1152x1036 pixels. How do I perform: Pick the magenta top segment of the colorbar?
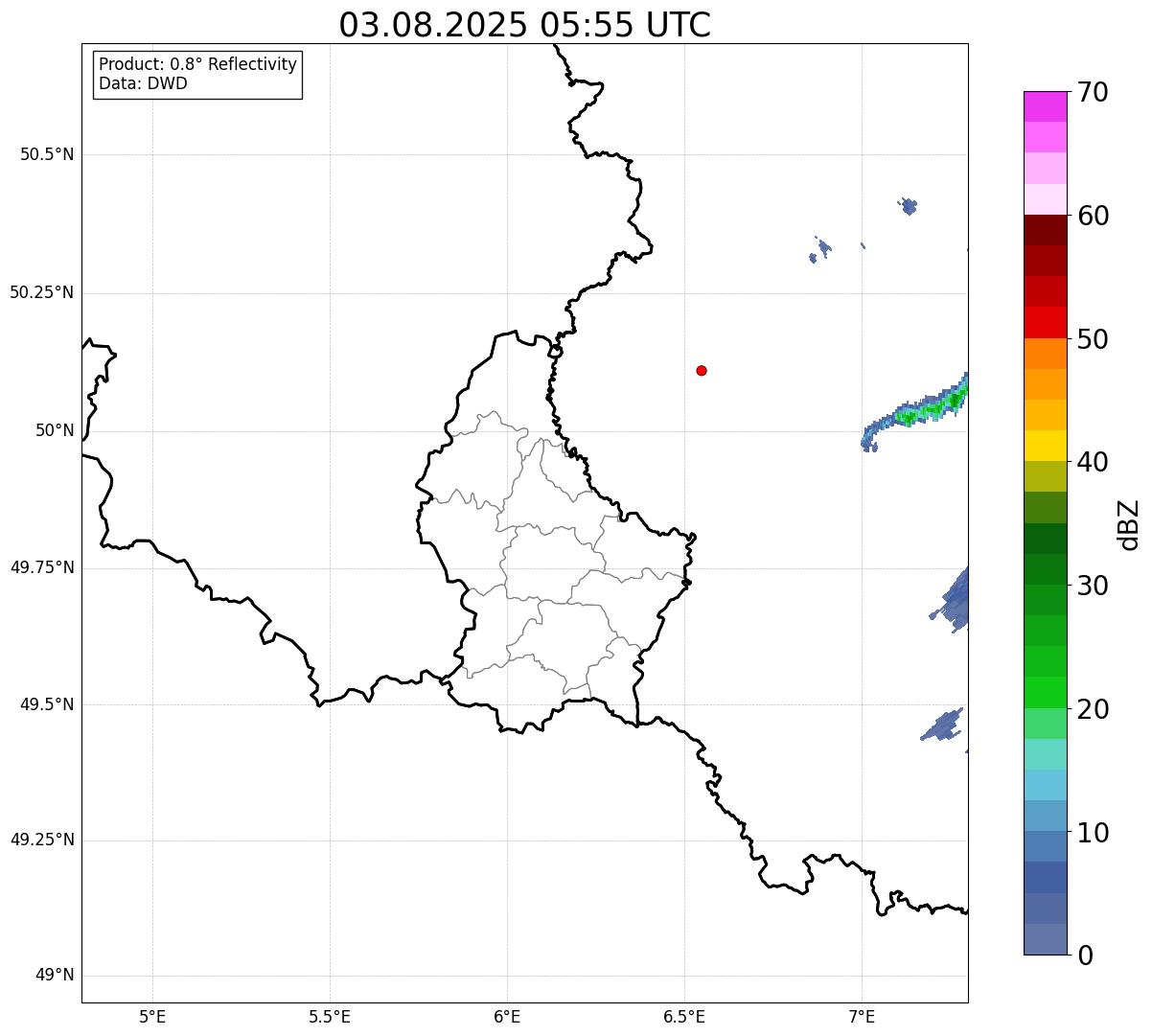(1046, 106)
